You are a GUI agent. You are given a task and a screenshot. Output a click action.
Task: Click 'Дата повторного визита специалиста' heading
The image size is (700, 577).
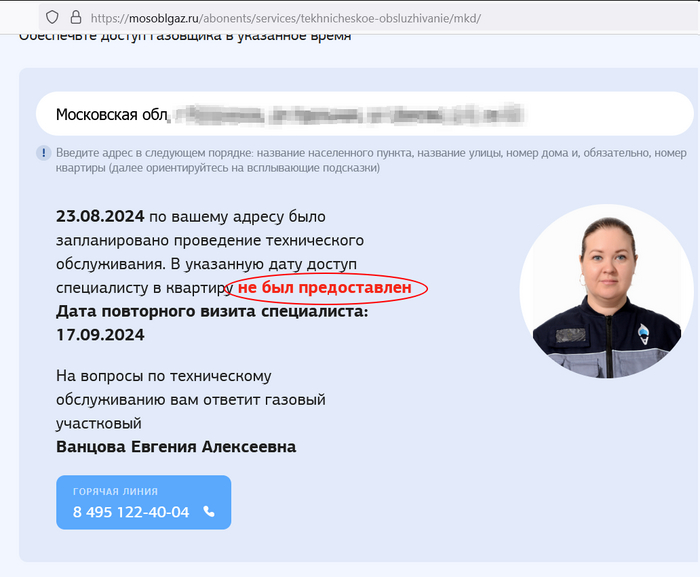pyautogui.click(x=212, y=311)
